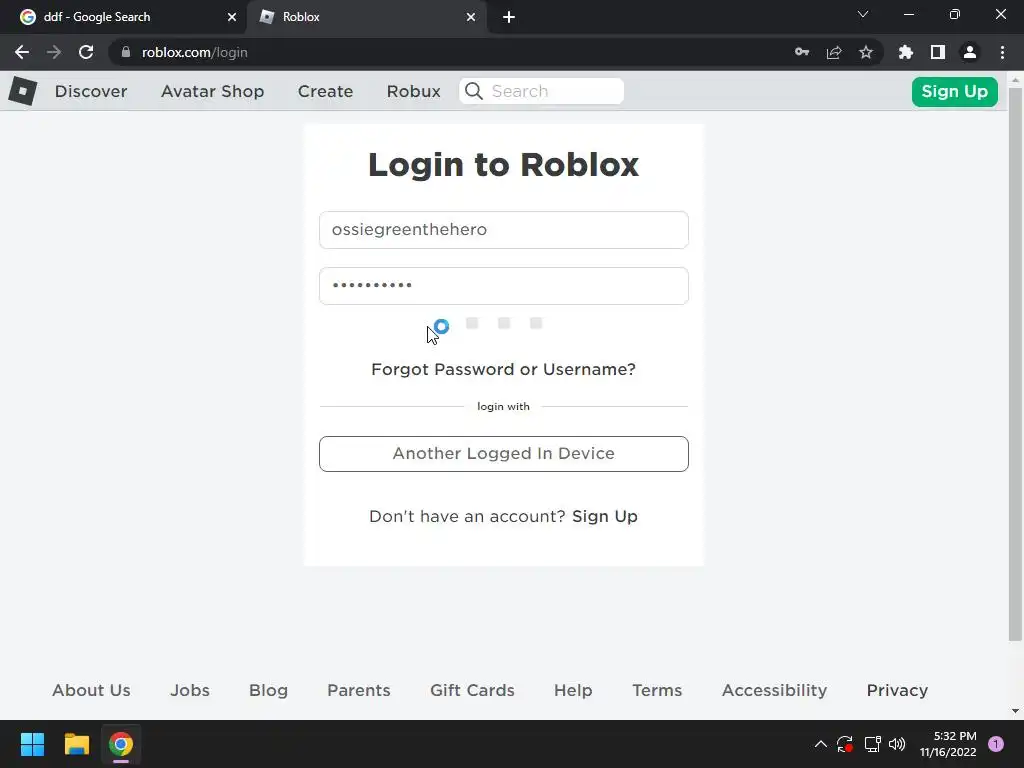This screenshot has width=1024, height=768.
Task: Click Chrome taskbar icon
Action: (121, 744)
